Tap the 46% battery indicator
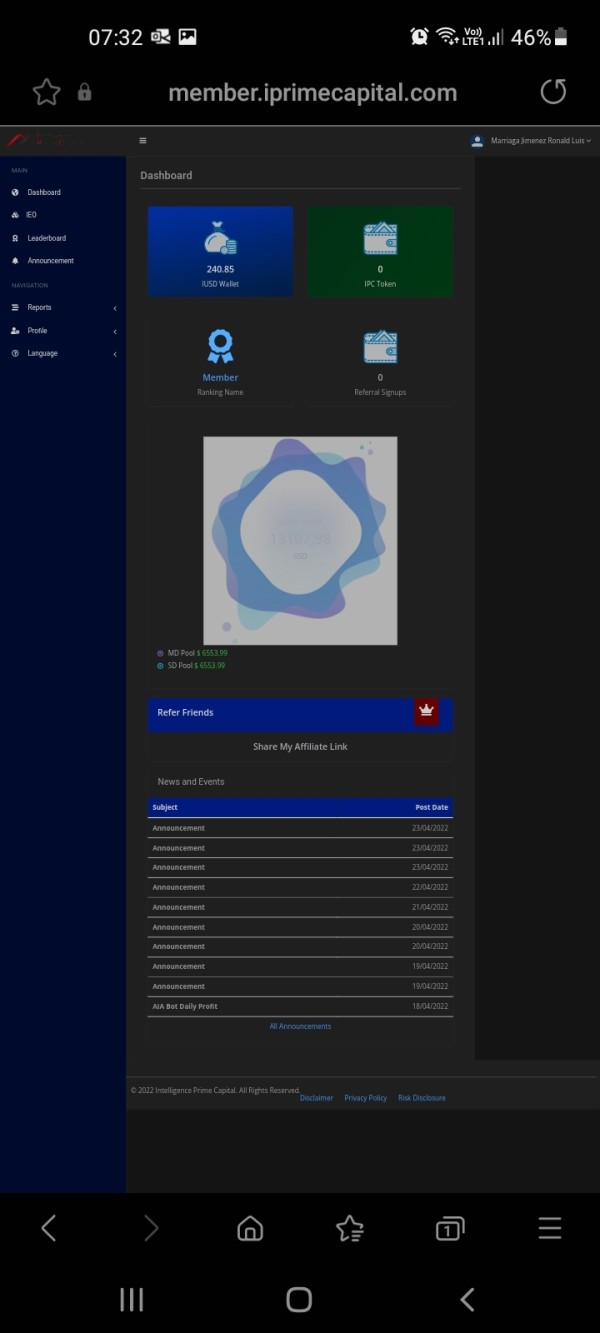This screenshot has height=1333, width=600. (x=540, y=37)
